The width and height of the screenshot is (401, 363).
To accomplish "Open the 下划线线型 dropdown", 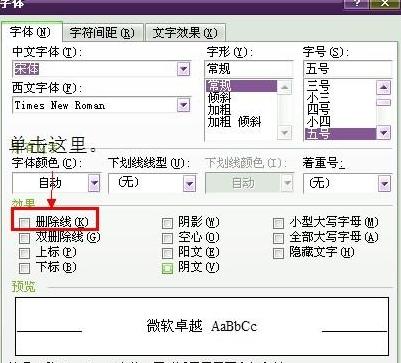I will (189, 183).
